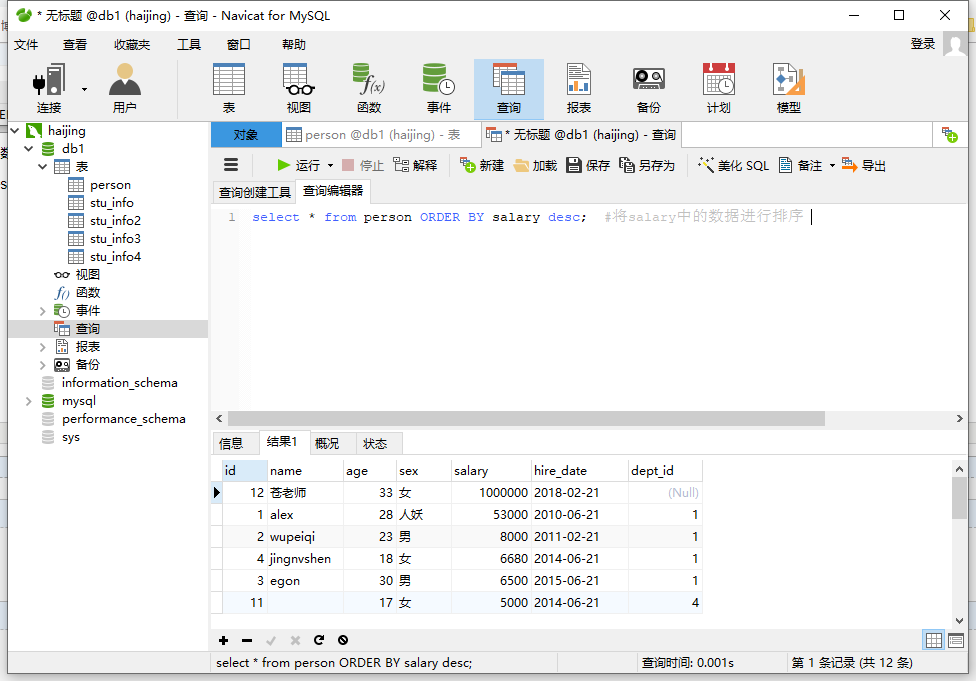
Task: Add a record with the plus icon
Action: (x=223, y=640)
